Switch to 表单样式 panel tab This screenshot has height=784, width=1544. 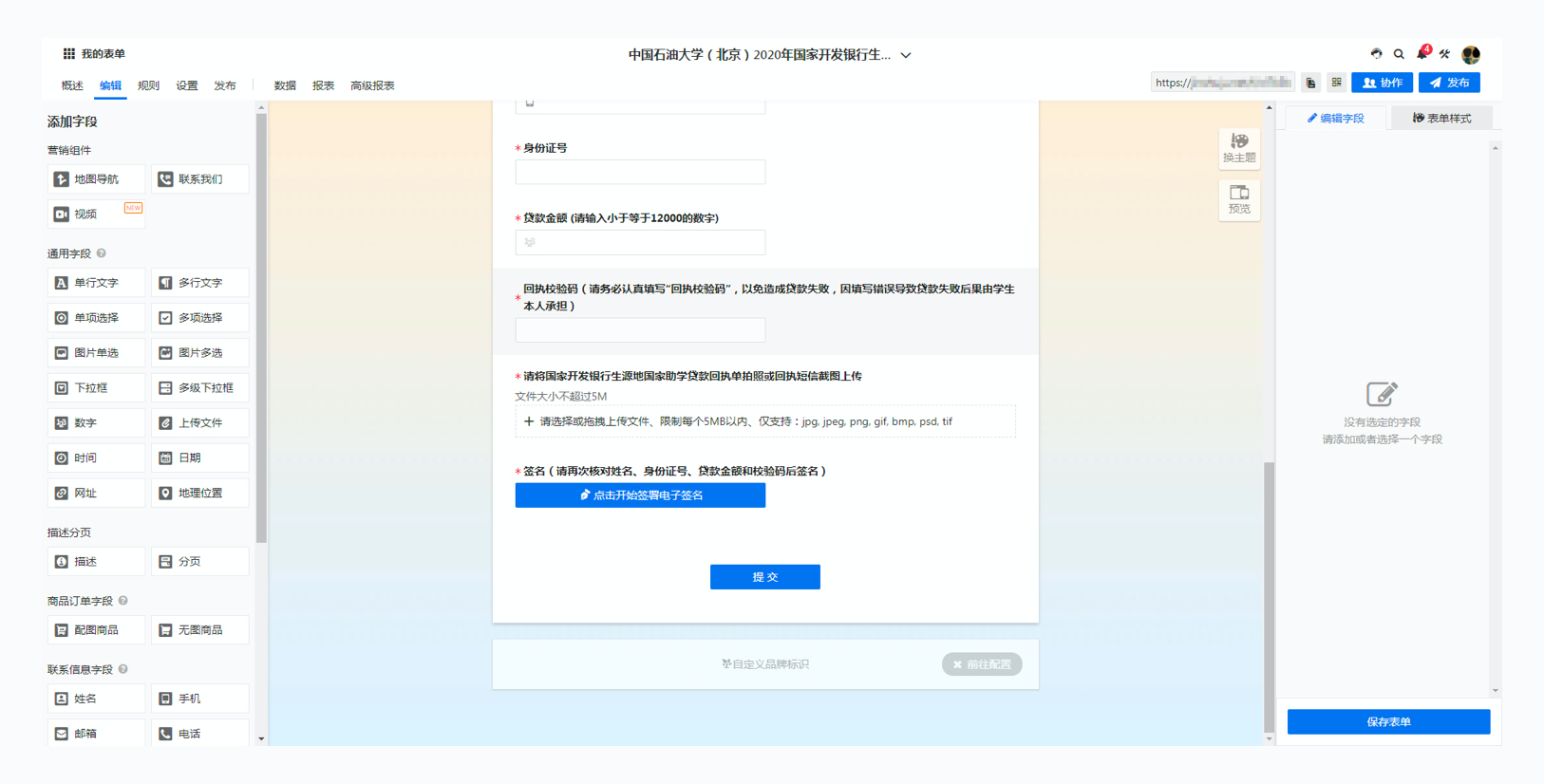click(x=1441, y=119)
